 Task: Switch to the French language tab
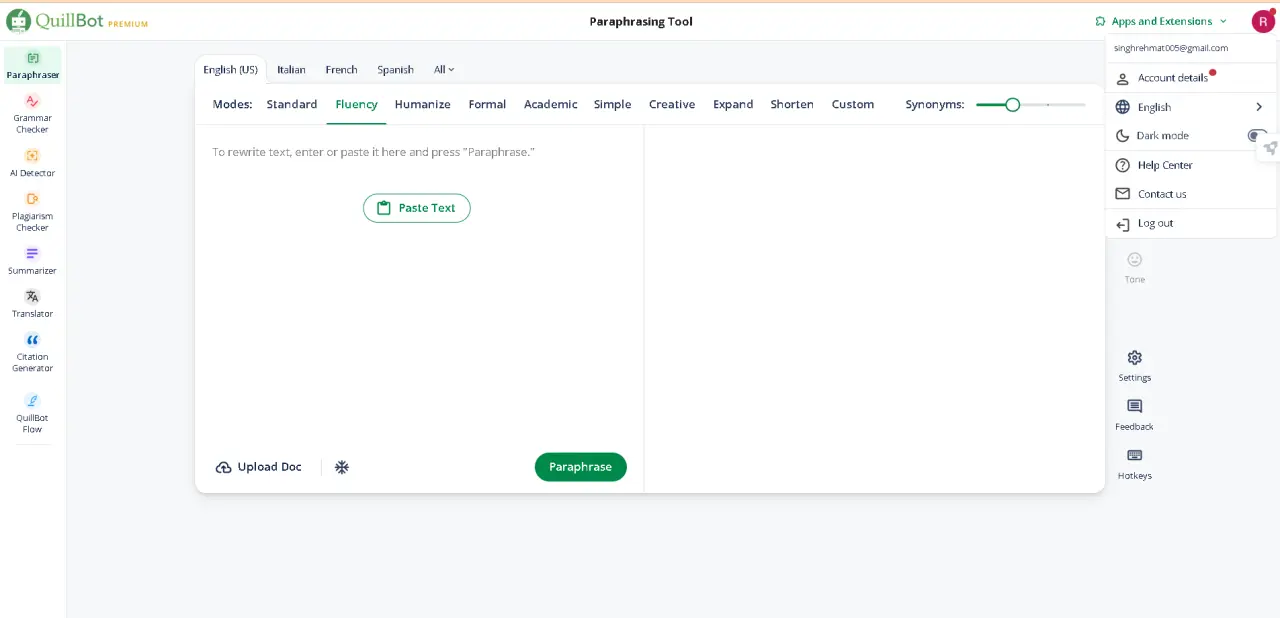click(x=341, y=70)
